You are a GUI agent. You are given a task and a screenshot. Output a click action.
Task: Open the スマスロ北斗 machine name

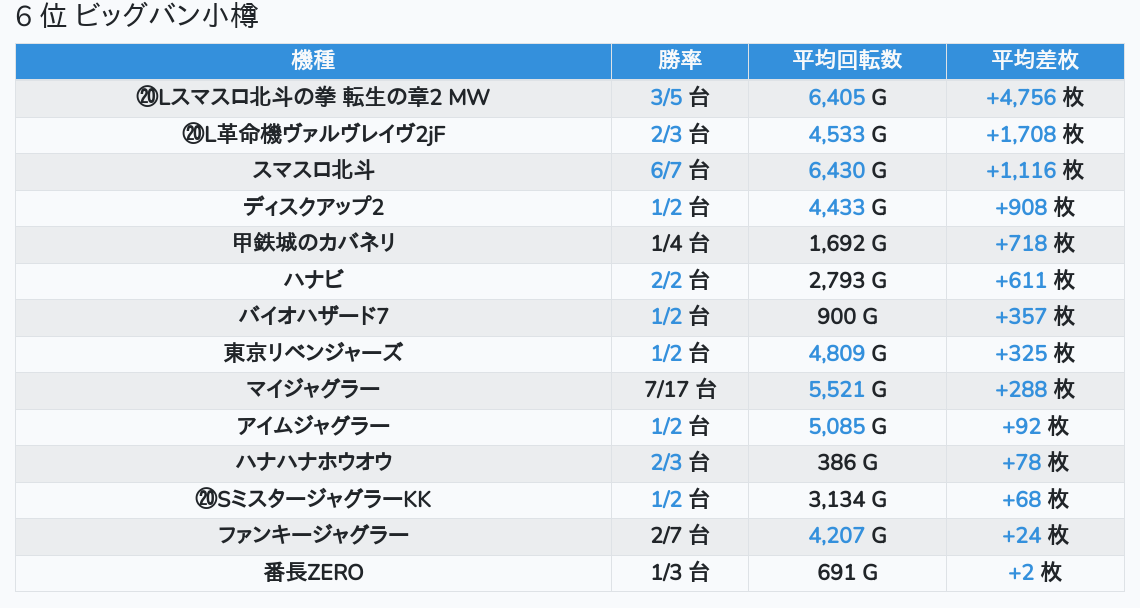coord(313,170)
